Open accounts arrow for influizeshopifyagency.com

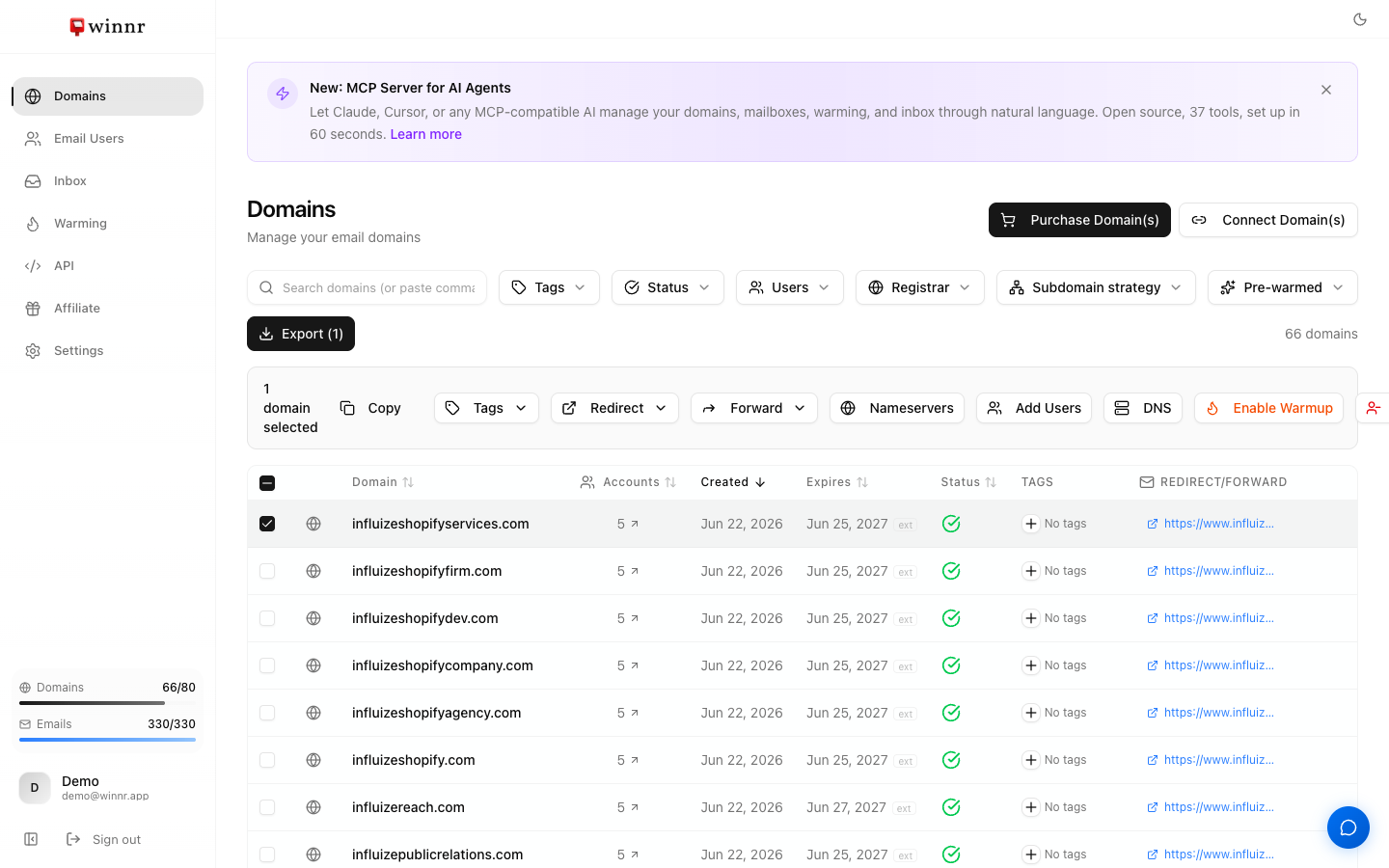point(635,713)
